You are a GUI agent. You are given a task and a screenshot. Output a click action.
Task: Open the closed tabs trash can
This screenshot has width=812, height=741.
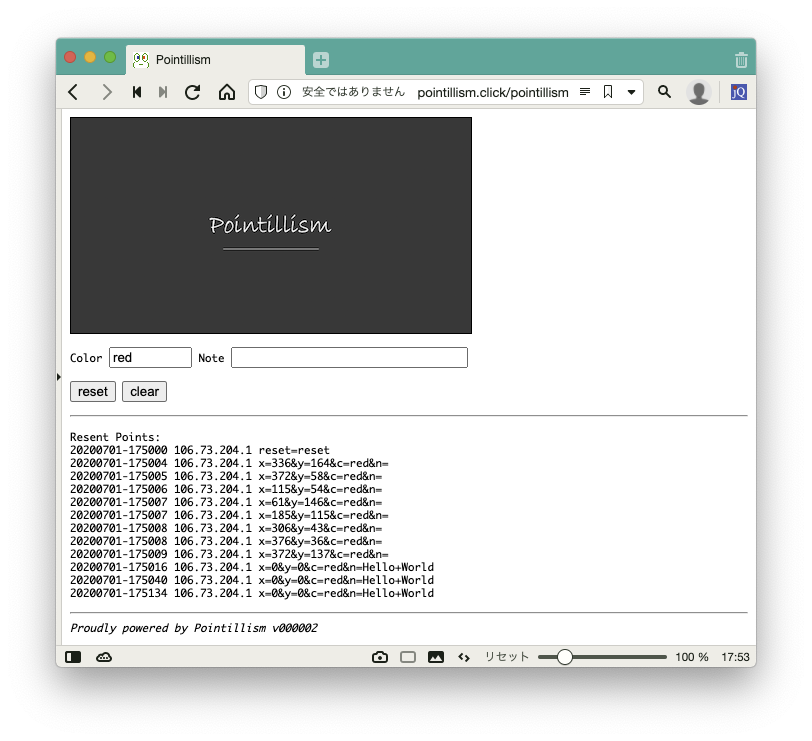click(740, 60)
